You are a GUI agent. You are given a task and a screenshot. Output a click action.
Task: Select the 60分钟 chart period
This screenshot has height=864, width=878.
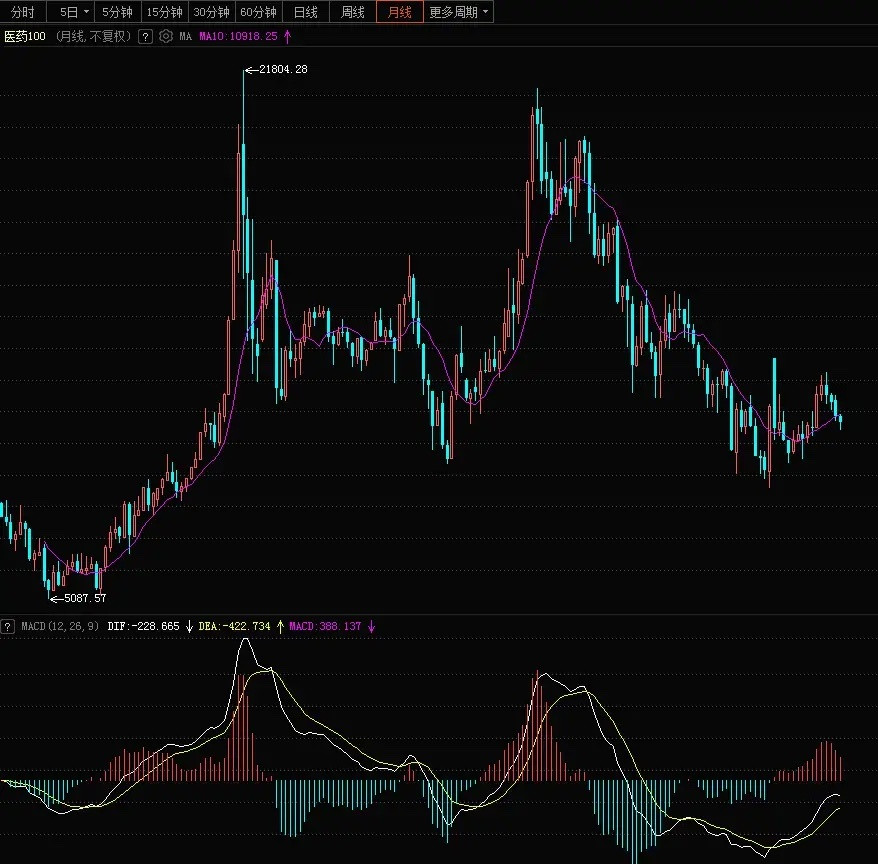(x=258, y=13)
